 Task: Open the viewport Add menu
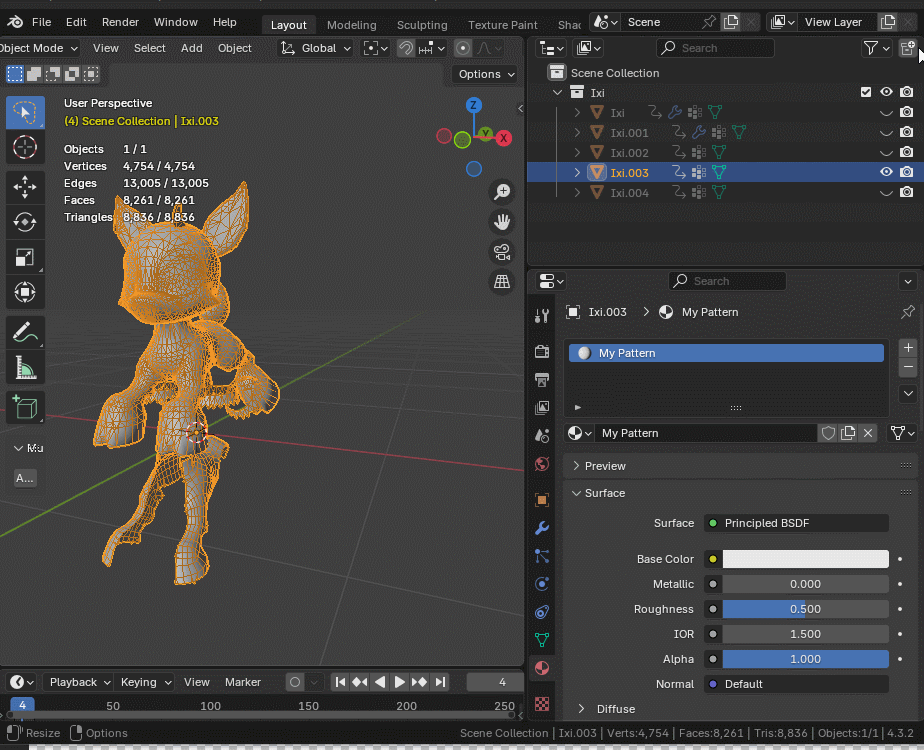(192, 48)
